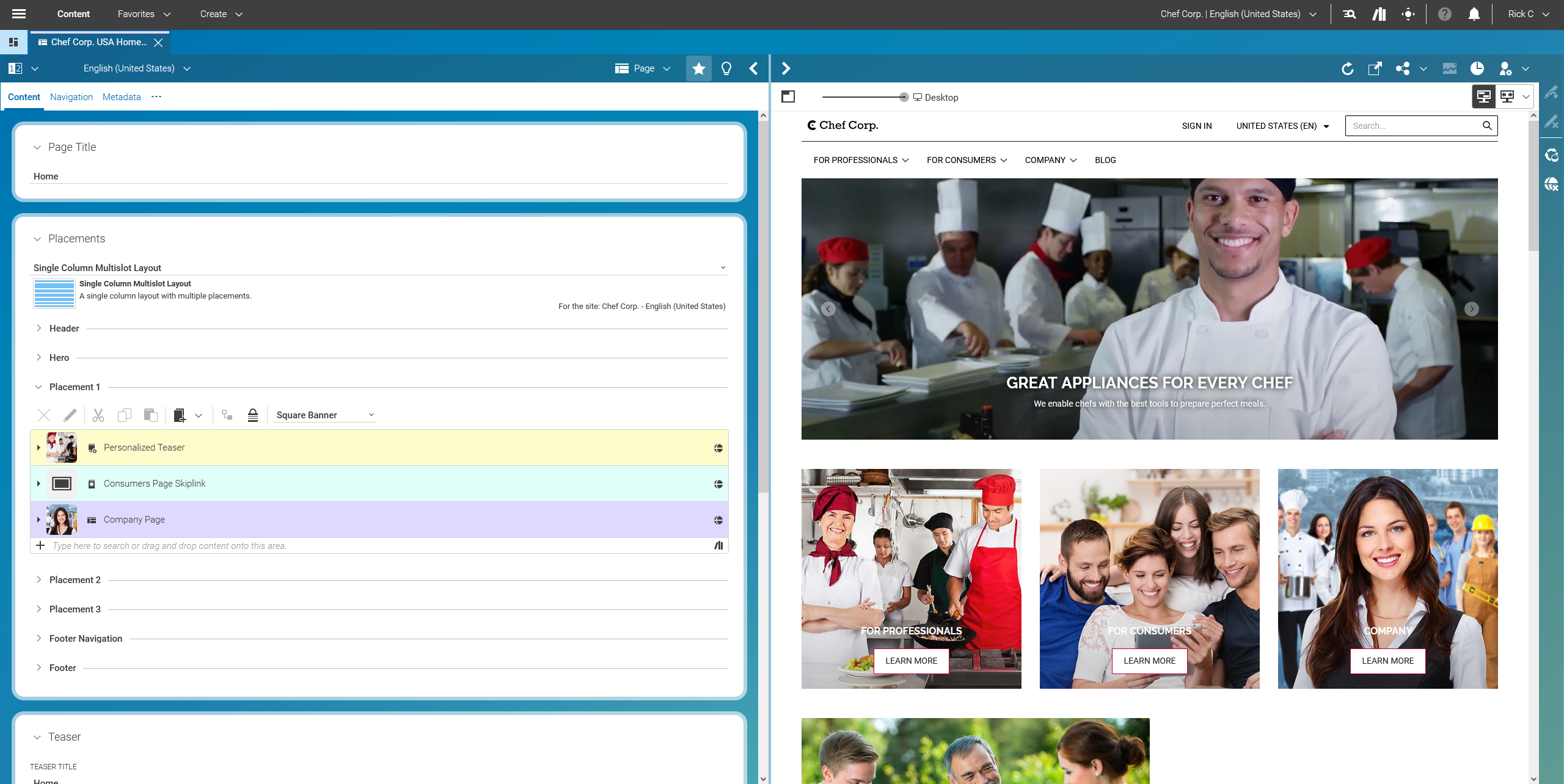
Task: Click the Desktop device width slider handle
Action: pyautogui.click(x=904, y=97)
